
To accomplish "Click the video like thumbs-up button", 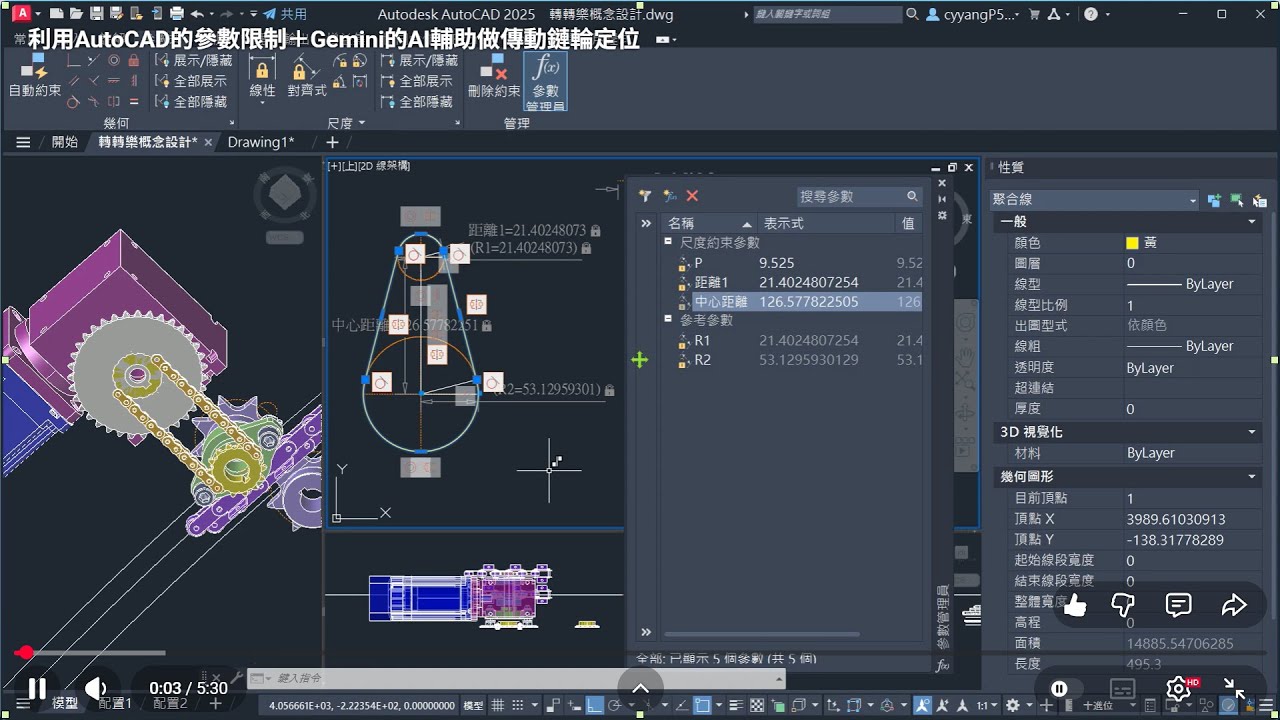I will click(1075, 605).
